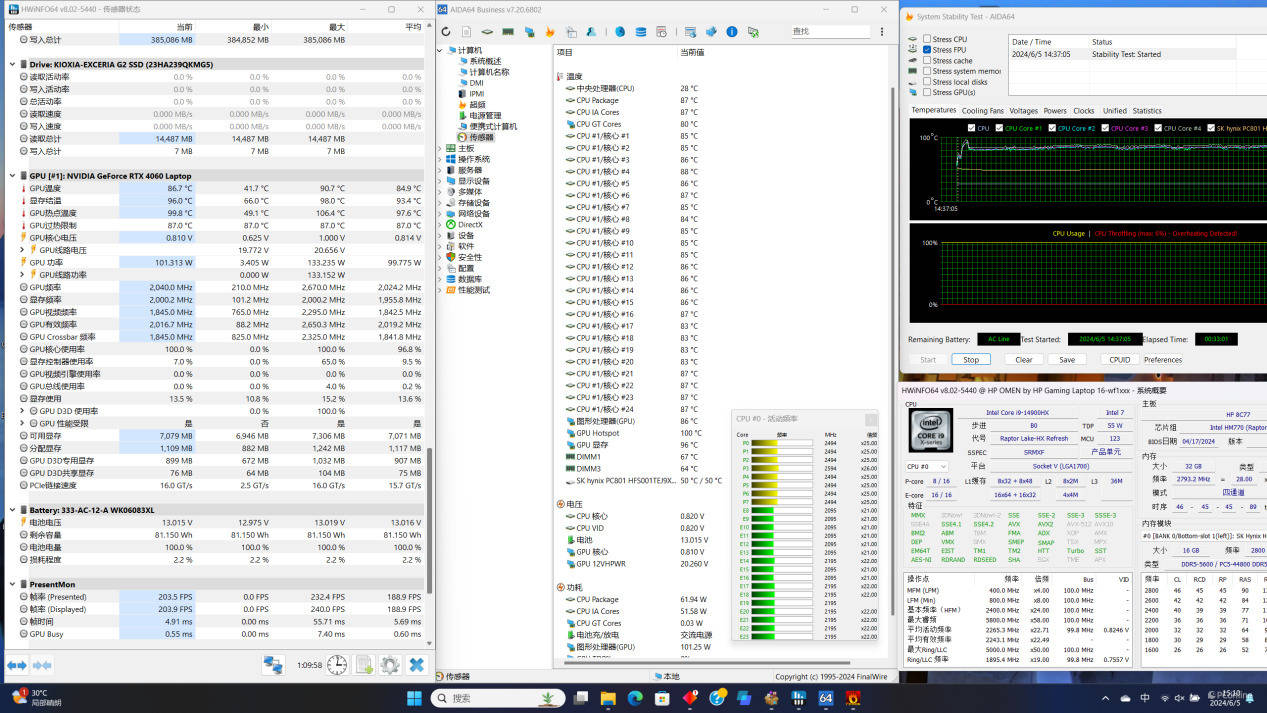Toggle CPU Core #1 graph checkbox
The height and width of the screenshot is (713, 1267).
[998, 128]
